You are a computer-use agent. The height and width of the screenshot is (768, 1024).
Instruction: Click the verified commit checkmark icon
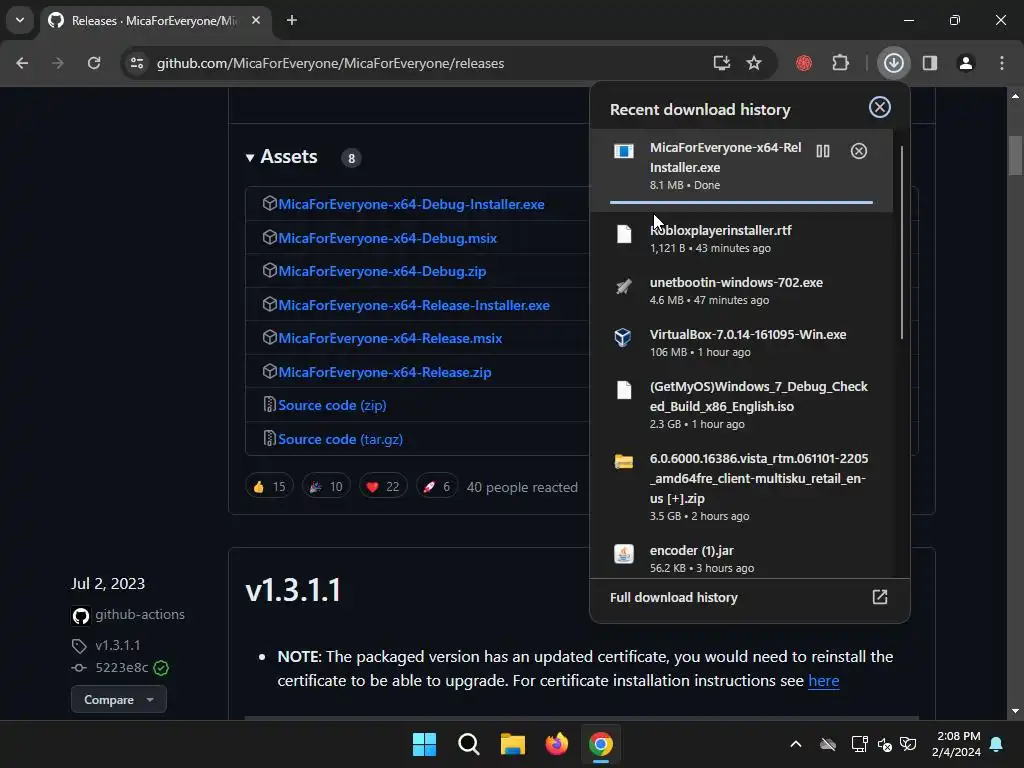pos(161,668)
